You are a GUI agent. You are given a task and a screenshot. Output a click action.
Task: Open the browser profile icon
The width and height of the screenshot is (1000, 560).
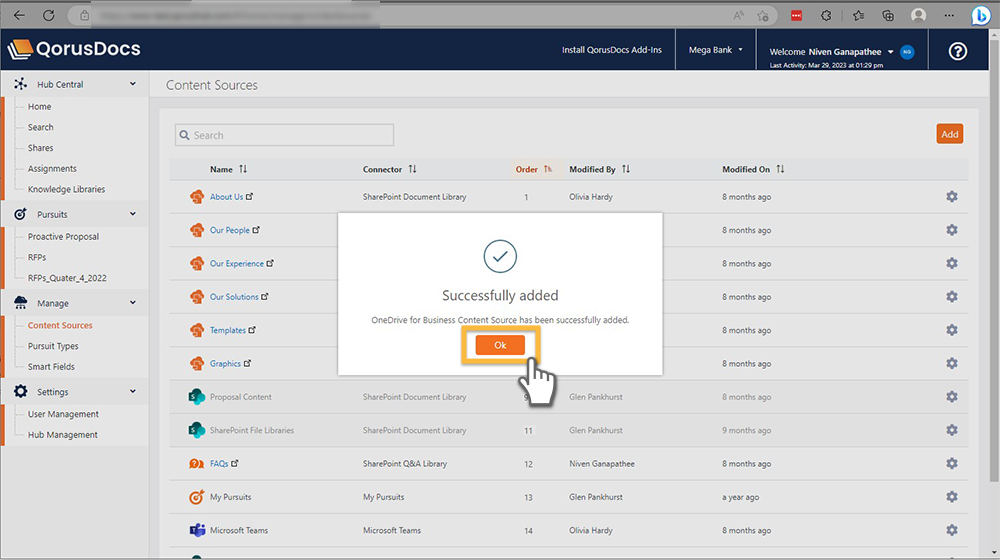click(918, 15)
